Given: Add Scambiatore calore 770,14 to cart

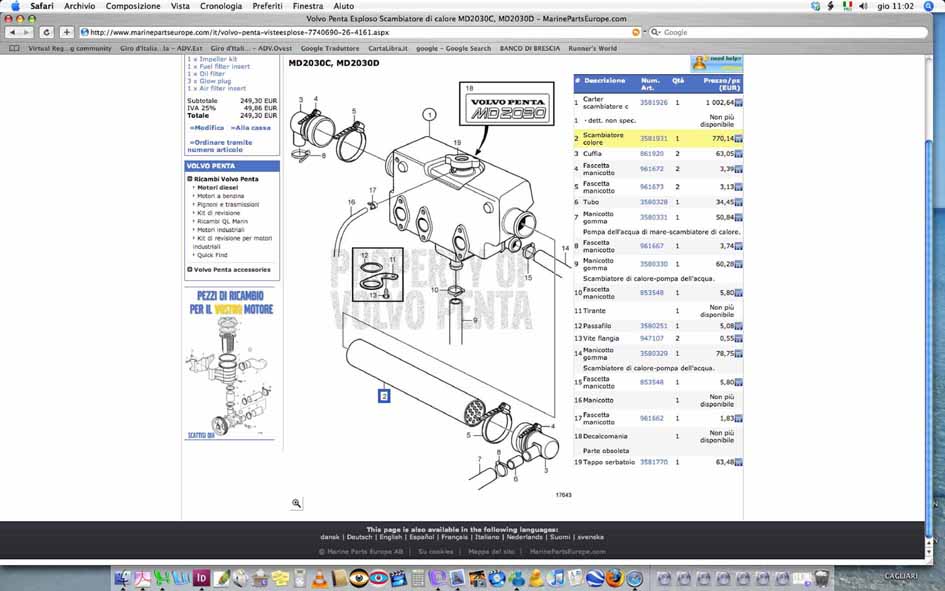Looking at the screenshot, I should click(739, 139).
